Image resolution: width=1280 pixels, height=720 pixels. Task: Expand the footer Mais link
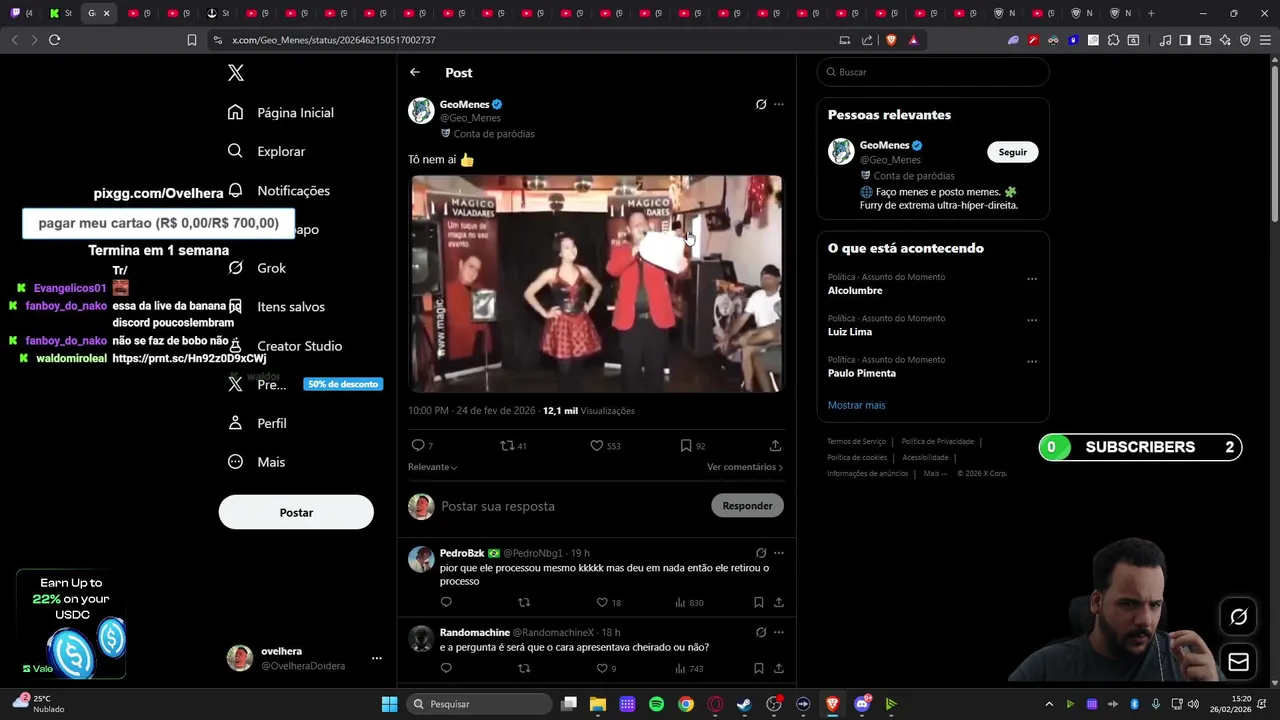(935, 473)
